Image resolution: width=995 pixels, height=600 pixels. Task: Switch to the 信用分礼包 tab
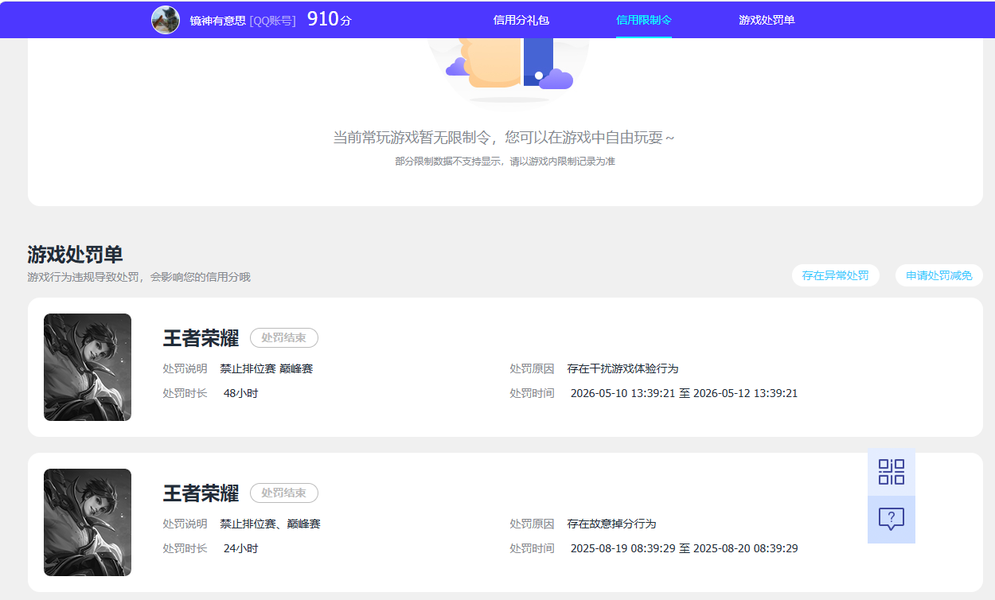point(521,20)
